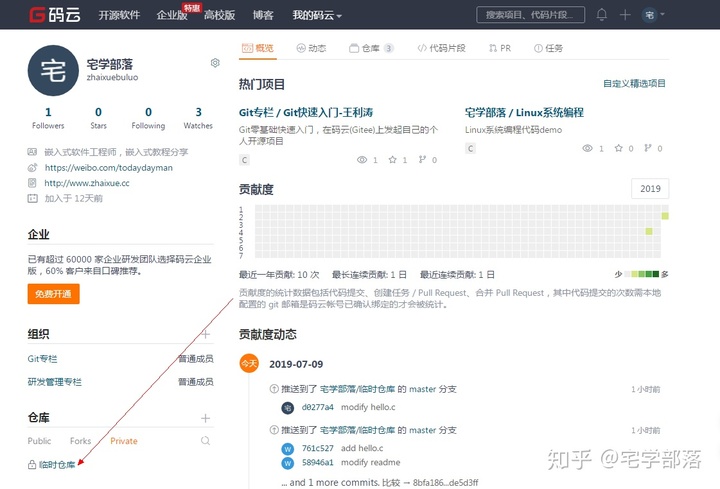Open 企业版 in the top menu

(x=172, y=15)
